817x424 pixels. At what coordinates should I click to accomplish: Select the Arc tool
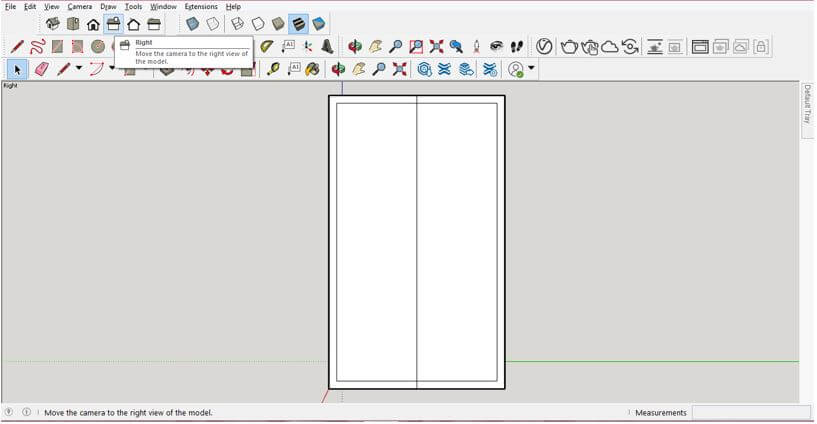click(97, 69)
